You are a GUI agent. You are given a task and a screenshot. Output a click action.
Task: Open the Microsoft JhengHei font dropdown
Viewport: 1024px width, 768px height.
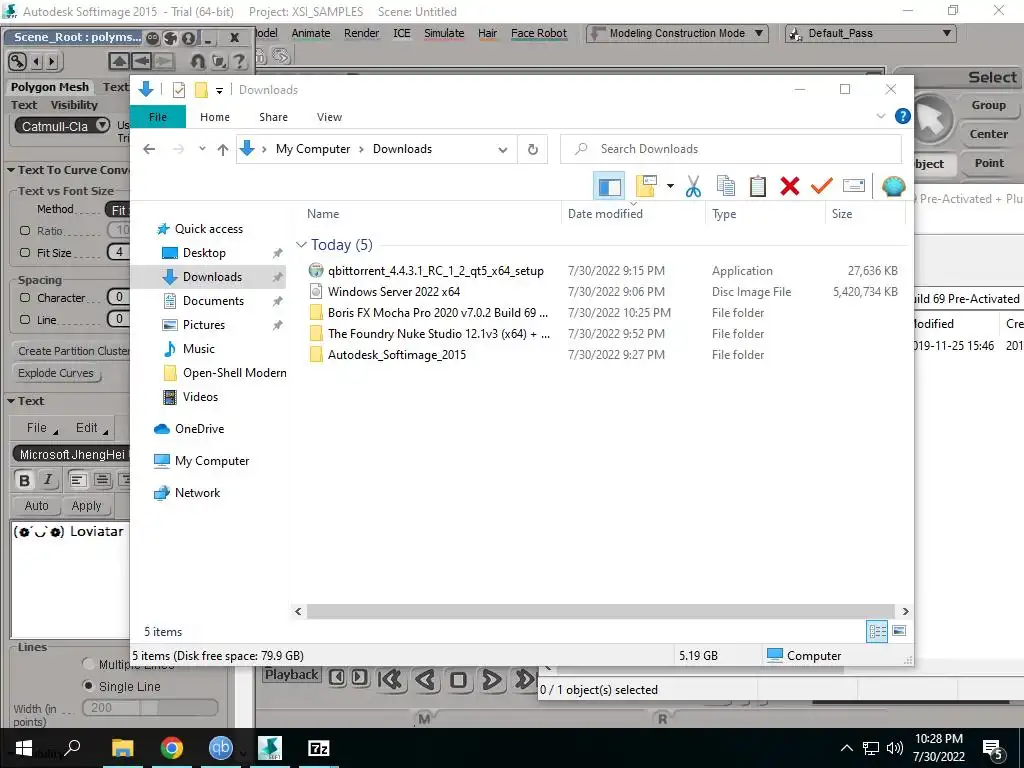(x=71, y=455)
